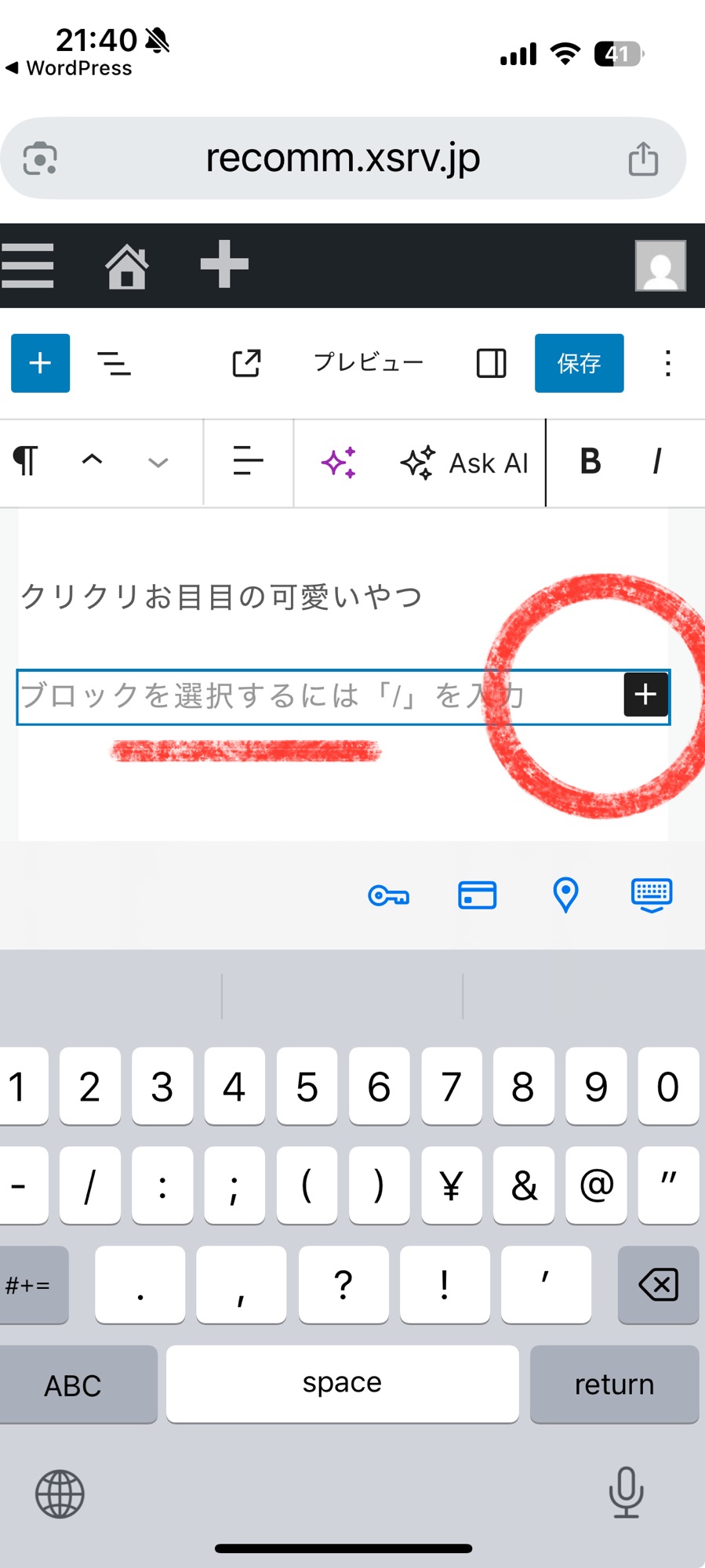Tap the camera lens search icon
Viewport: 705px width, 1568px height.
[x=40, y=158]
